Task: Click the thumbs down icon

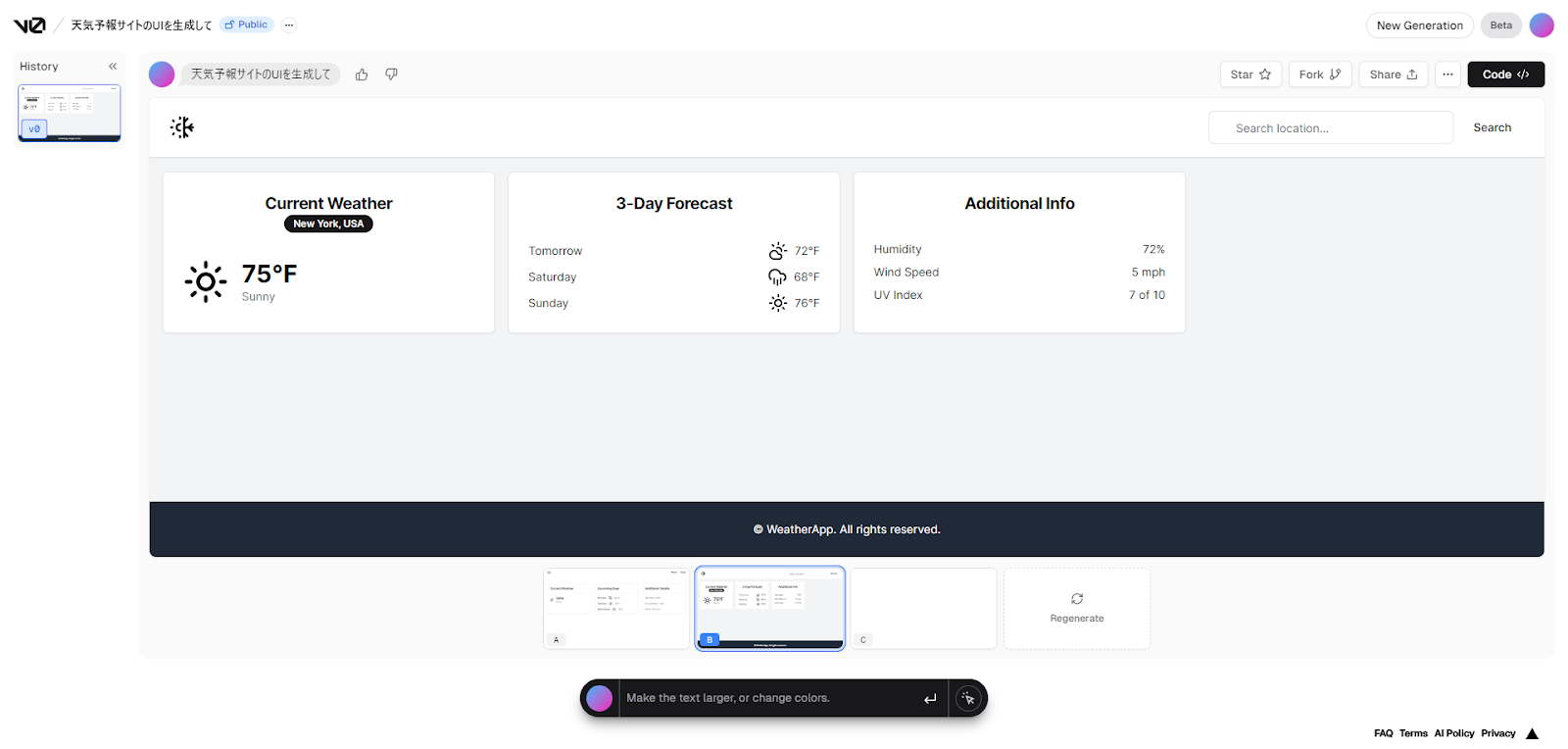Action: (391, 75)
